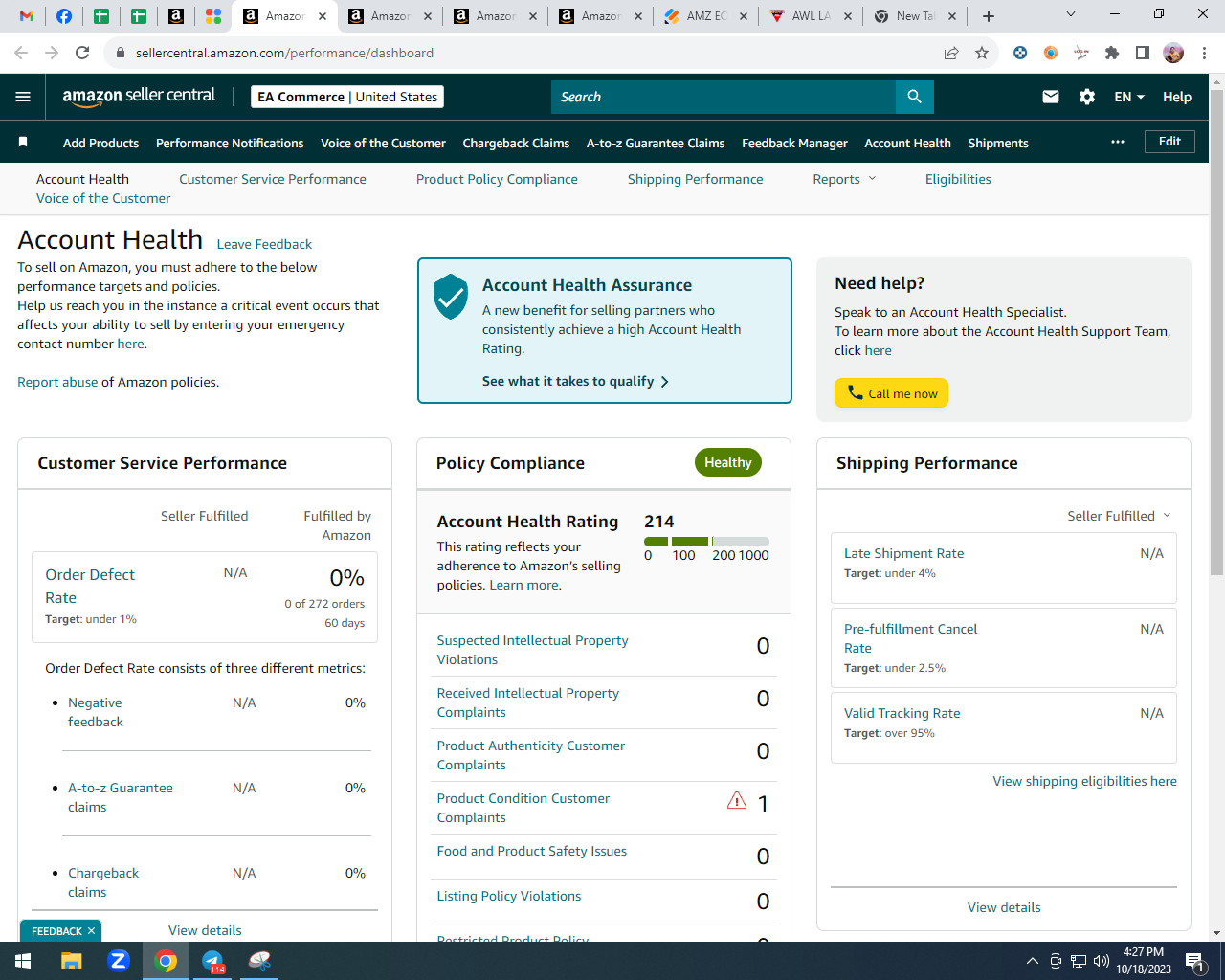
Task: Go to Performance Notifications in the favorites bar
Action: pos(230,143)
